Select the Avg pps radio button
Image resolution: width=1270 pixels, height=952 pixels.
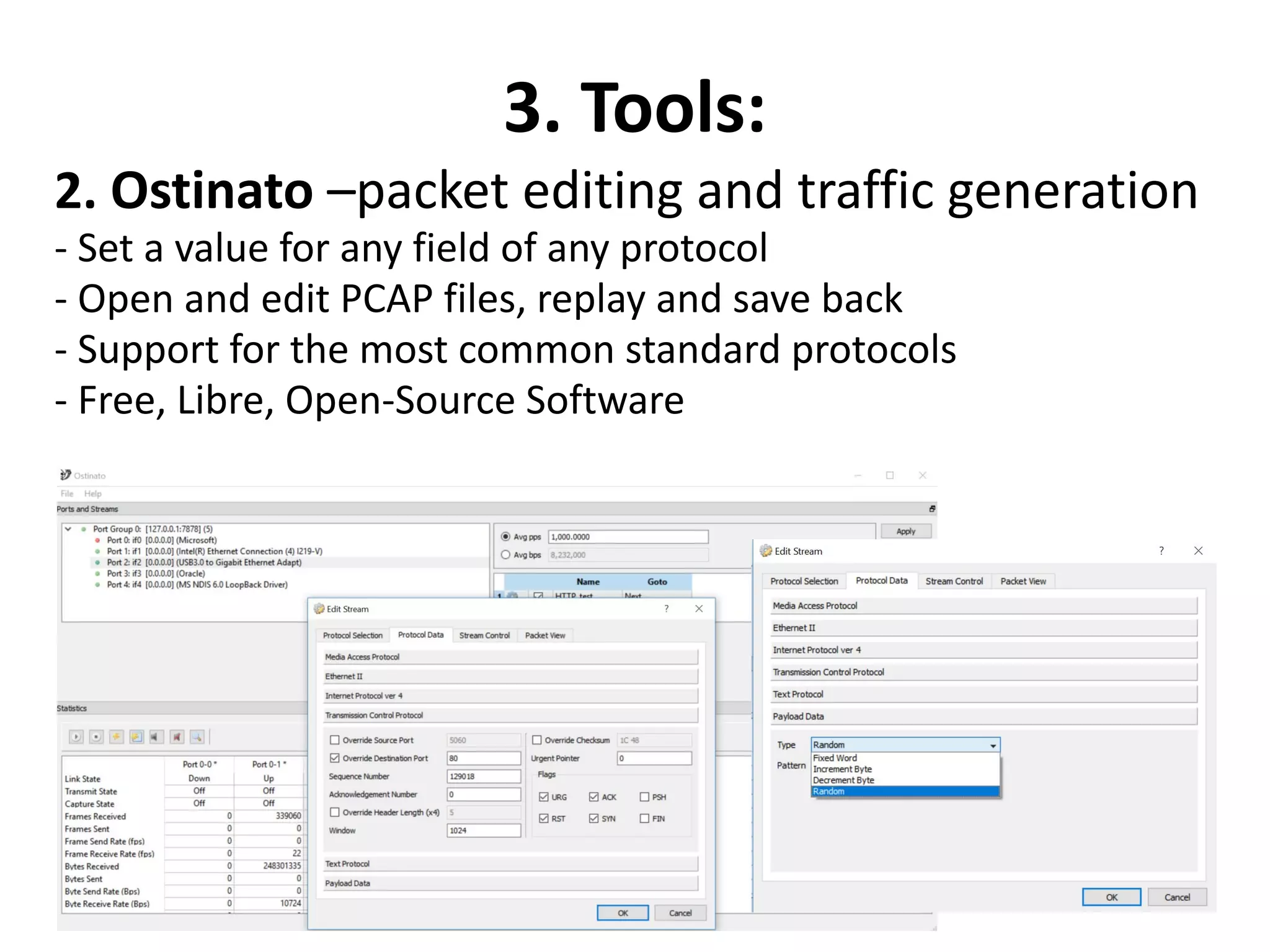tap(505, 537)
